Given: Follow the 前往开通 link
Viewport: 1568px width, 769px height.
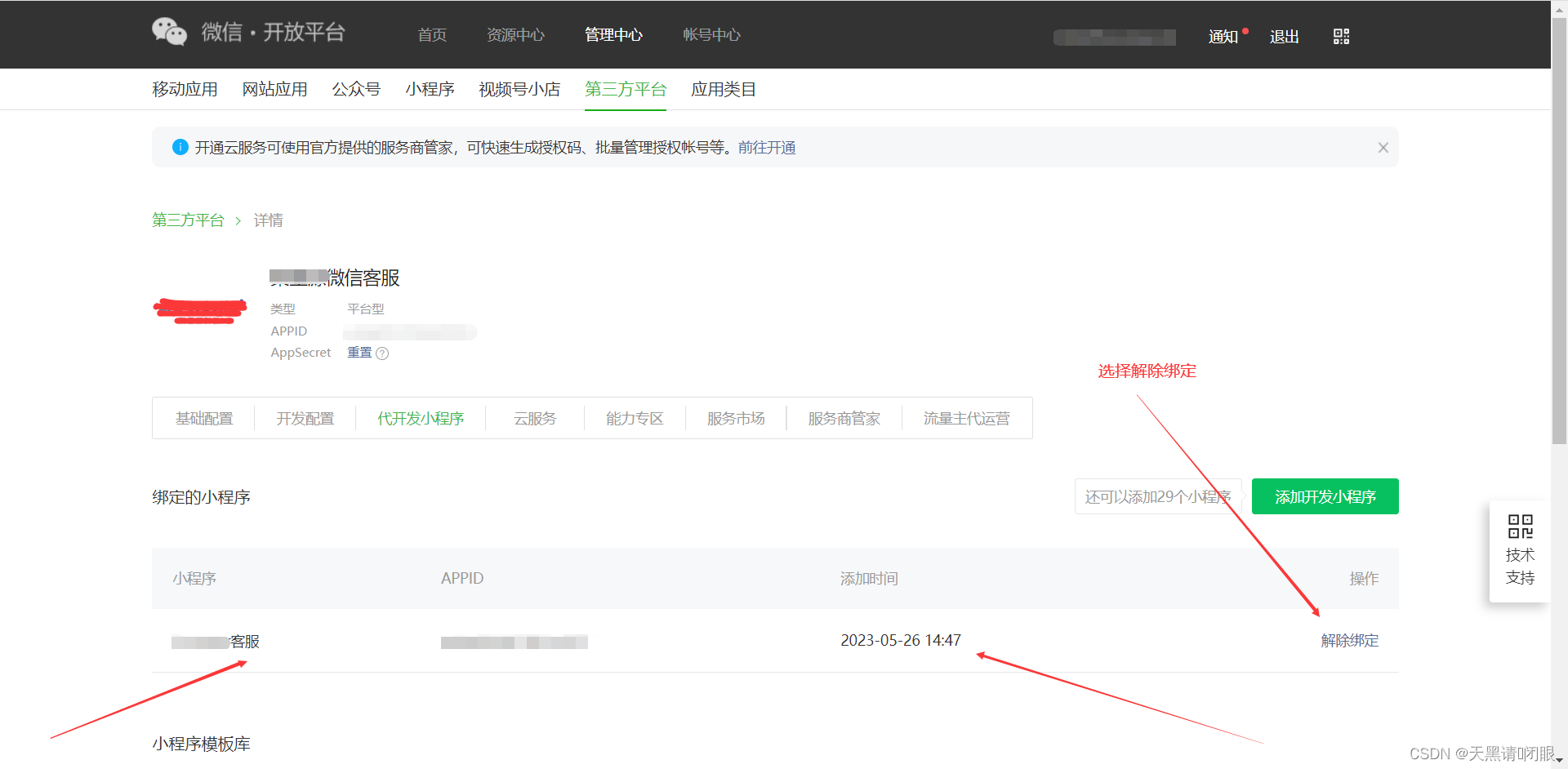Looking at the screenshot, I should coord(767,148).
